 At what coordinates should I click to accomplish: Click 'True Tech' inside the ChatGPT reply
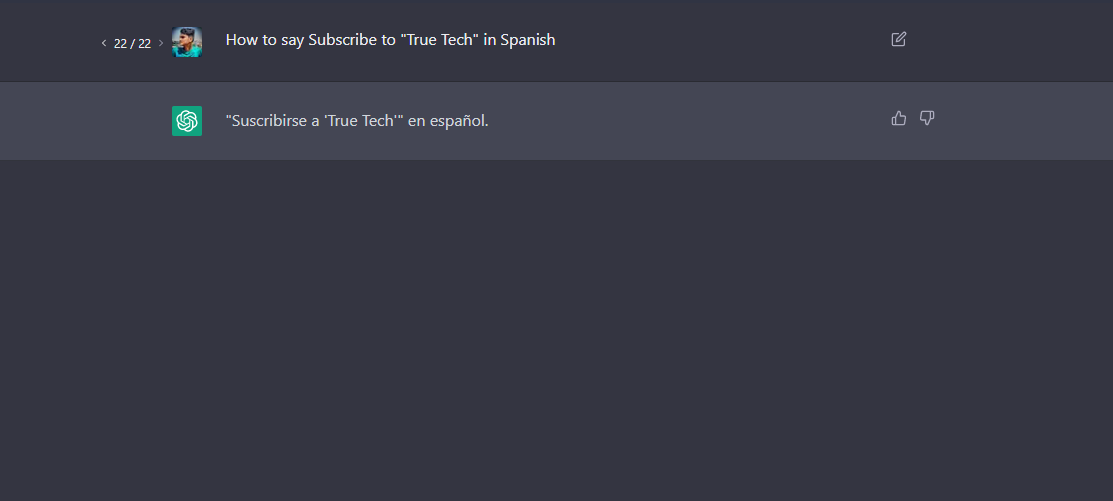(x=359, y=121)
